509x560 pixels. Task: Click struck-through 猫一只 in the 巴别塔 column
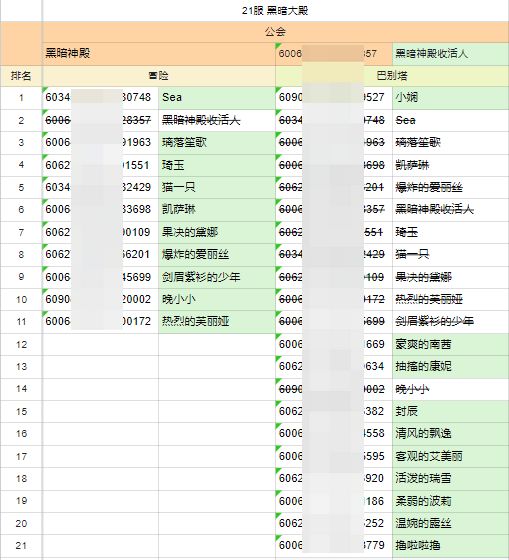click(450, 254)
